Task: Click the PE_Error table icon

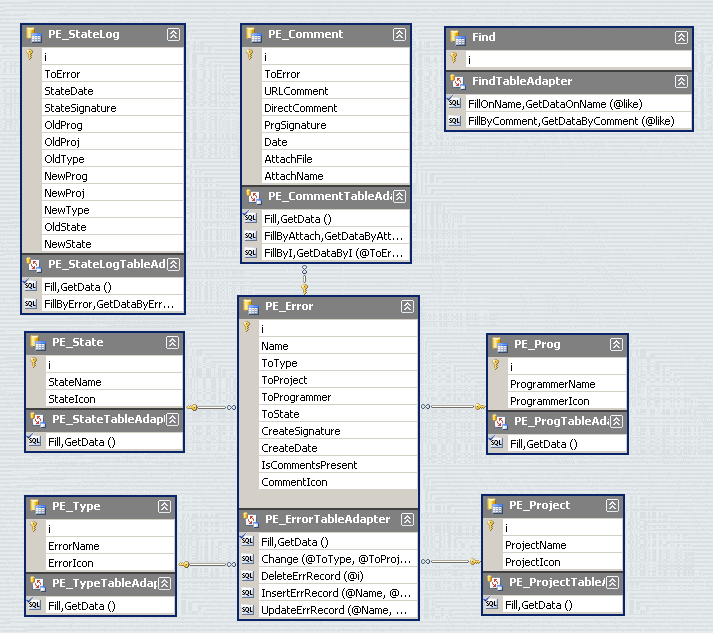Action: [251, 306]
